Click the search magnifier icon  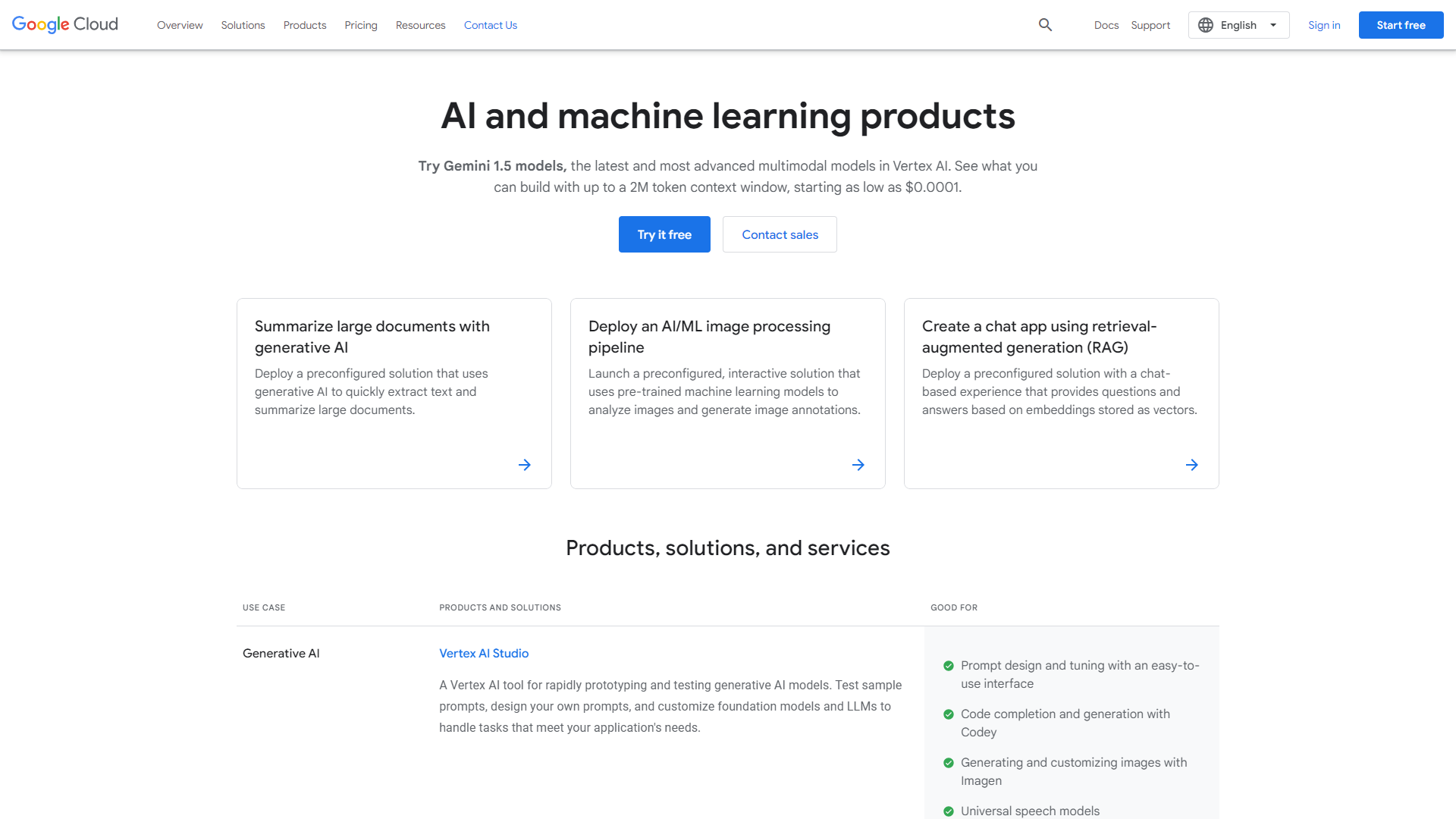coord(1045,24)
